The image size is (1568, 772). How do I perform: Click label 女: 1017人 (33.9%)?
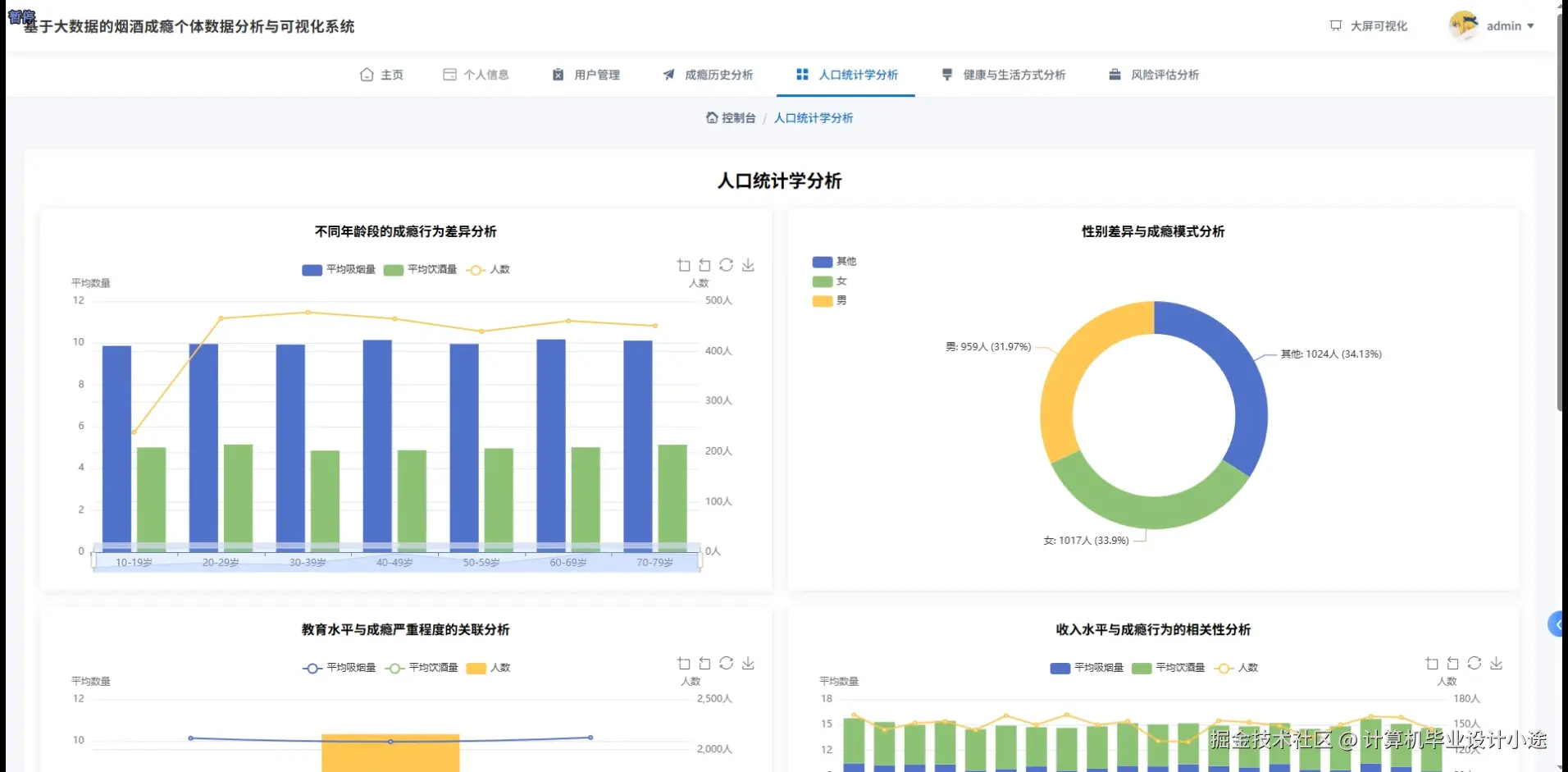1086,541
